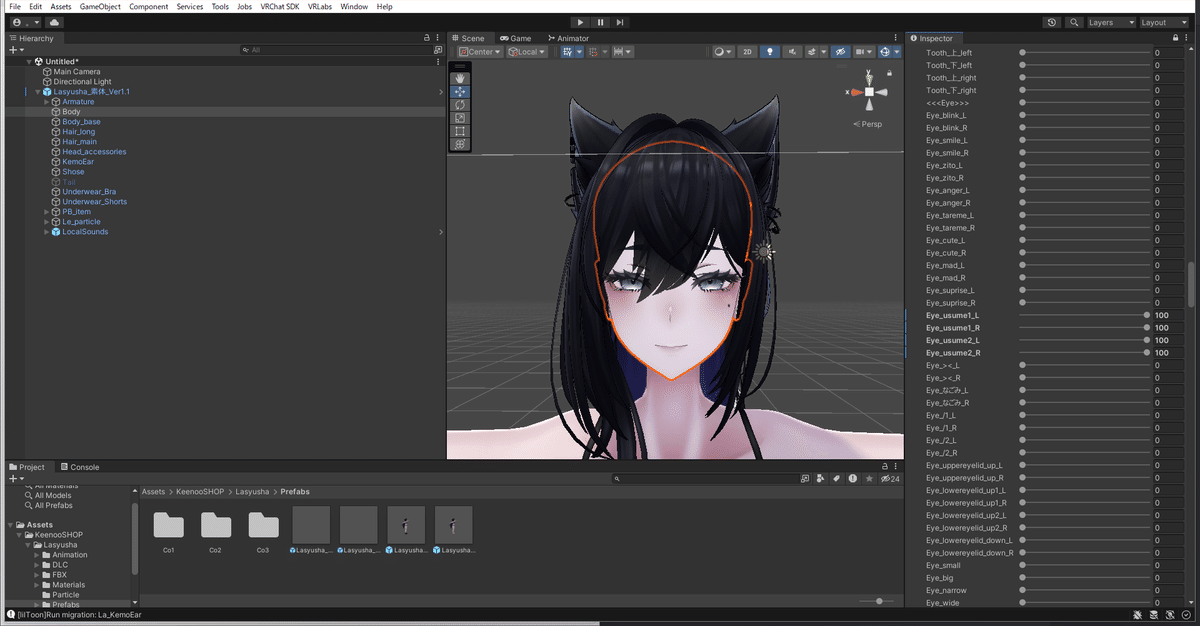Toggle grid snapping button in Scene toolbar

click(x=566, y=52)
